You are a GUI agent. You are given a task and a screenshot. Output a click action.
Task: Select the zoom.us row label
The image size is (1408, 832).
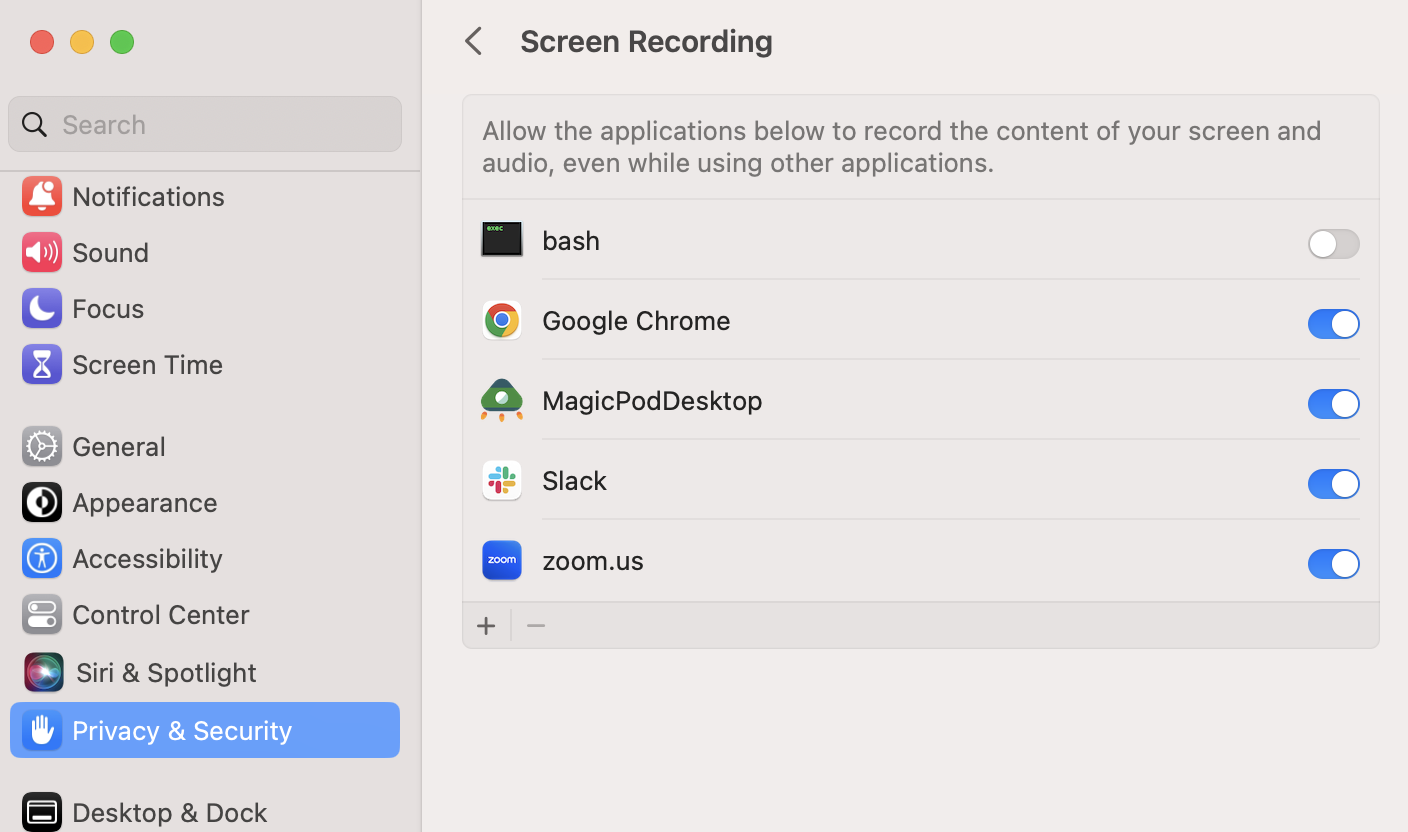pyautogui.click(x=593, y=561)
